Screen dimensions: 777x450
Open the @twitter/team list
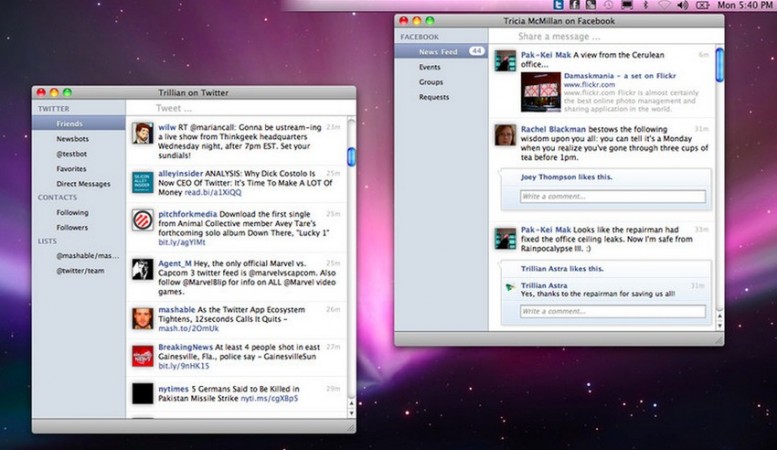point(78,271)
